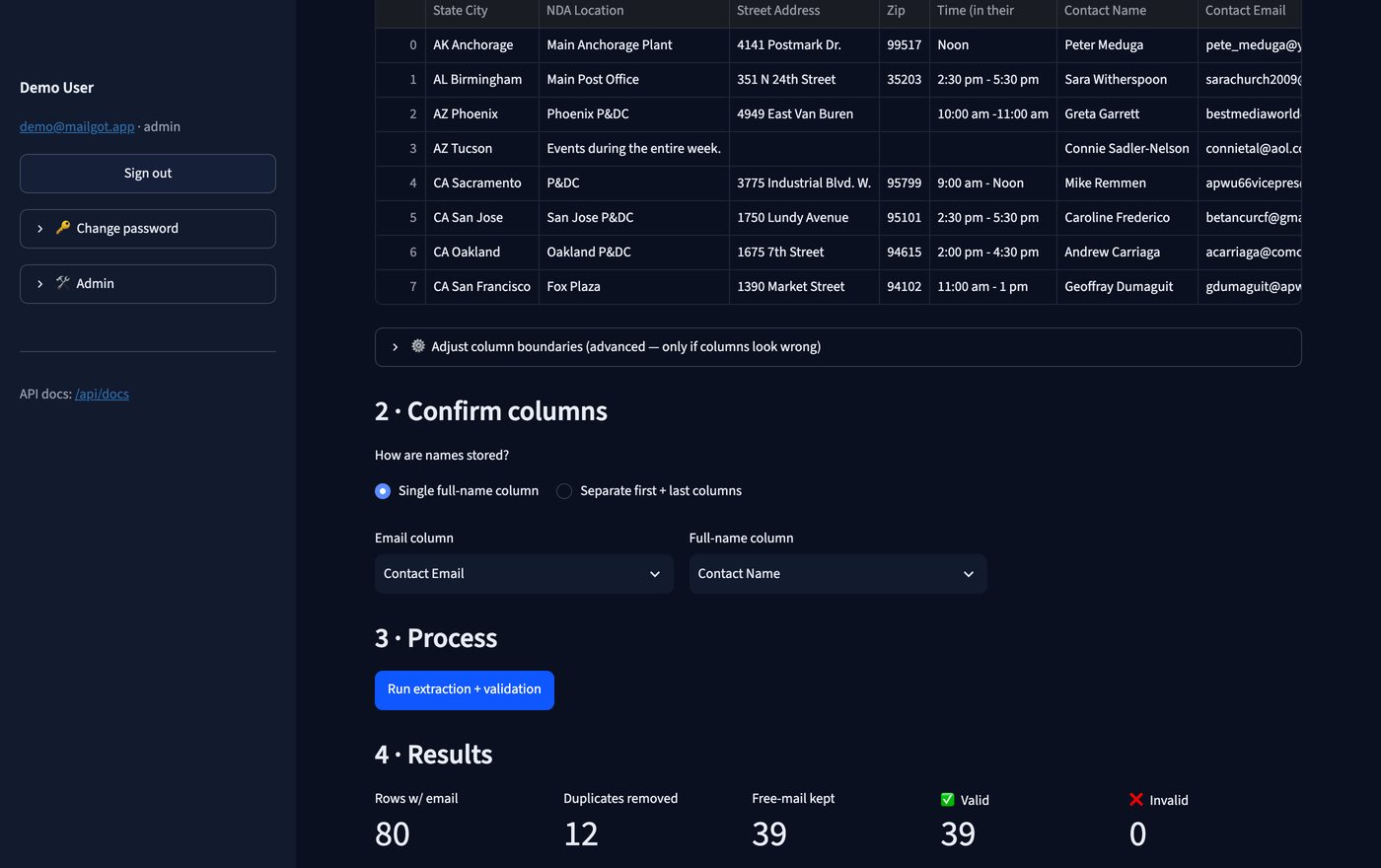Select the Fox Plaza cell
Viewport: 1381px width, 868px height.
[634, 287]
